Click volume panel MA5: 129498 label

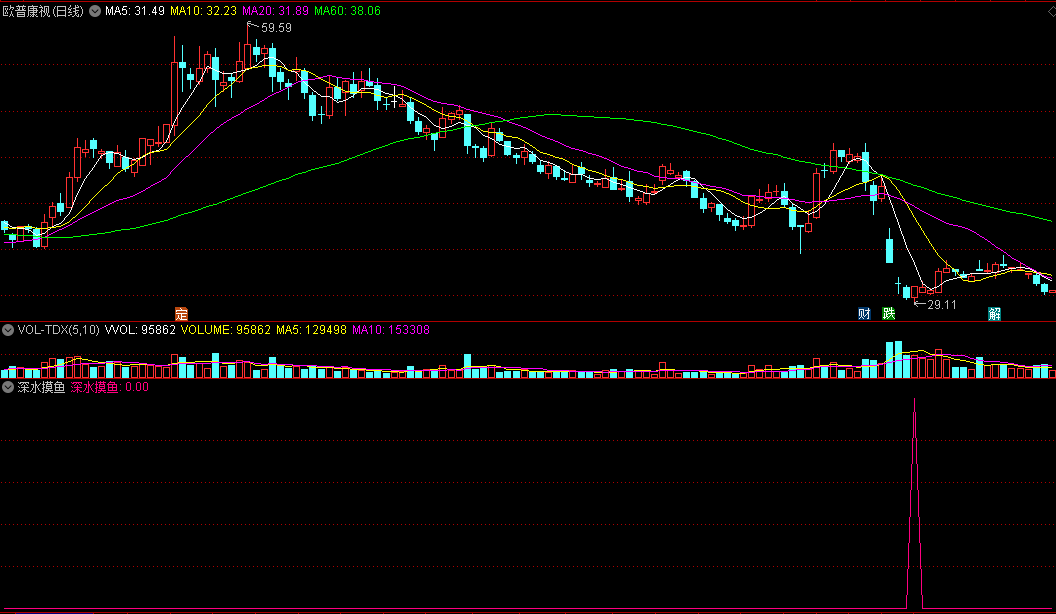[x=311, y=330]
